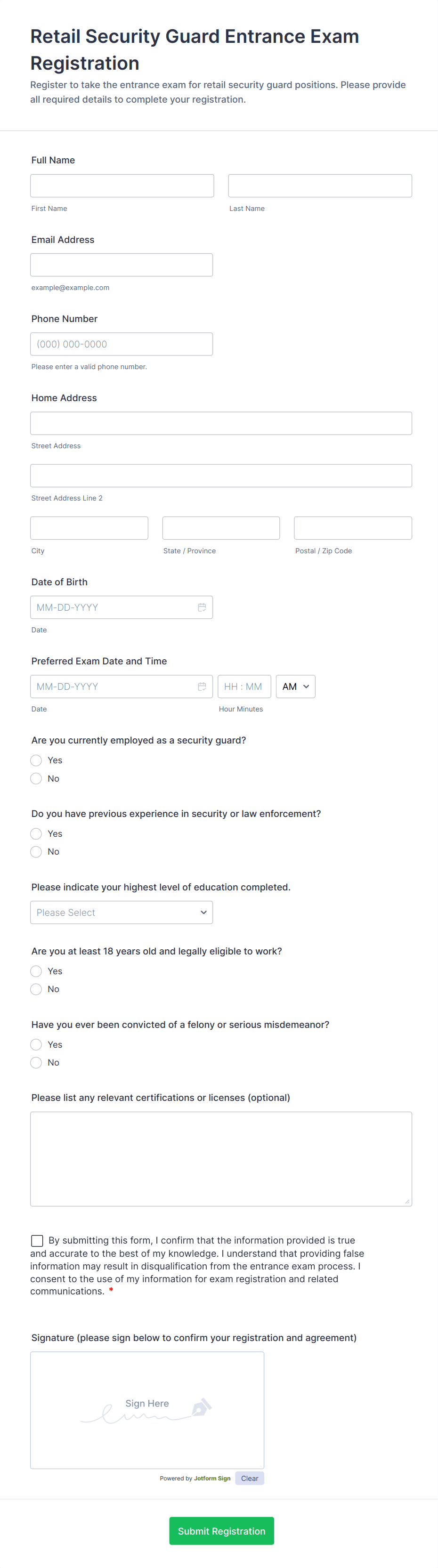The image size is (438, 1568).
Task: Focus the First Name input field
Action: pos(122,186)
